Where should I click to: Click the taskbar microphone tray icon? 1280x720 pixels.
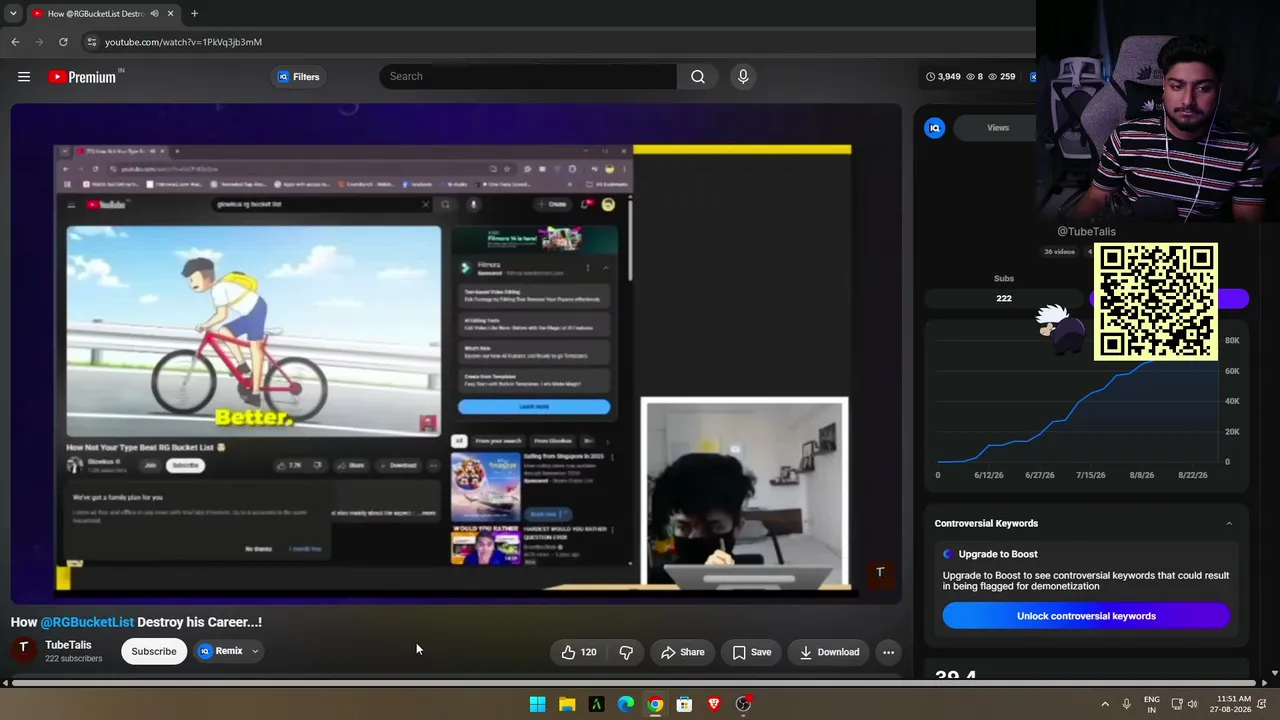pos(1127,704)
